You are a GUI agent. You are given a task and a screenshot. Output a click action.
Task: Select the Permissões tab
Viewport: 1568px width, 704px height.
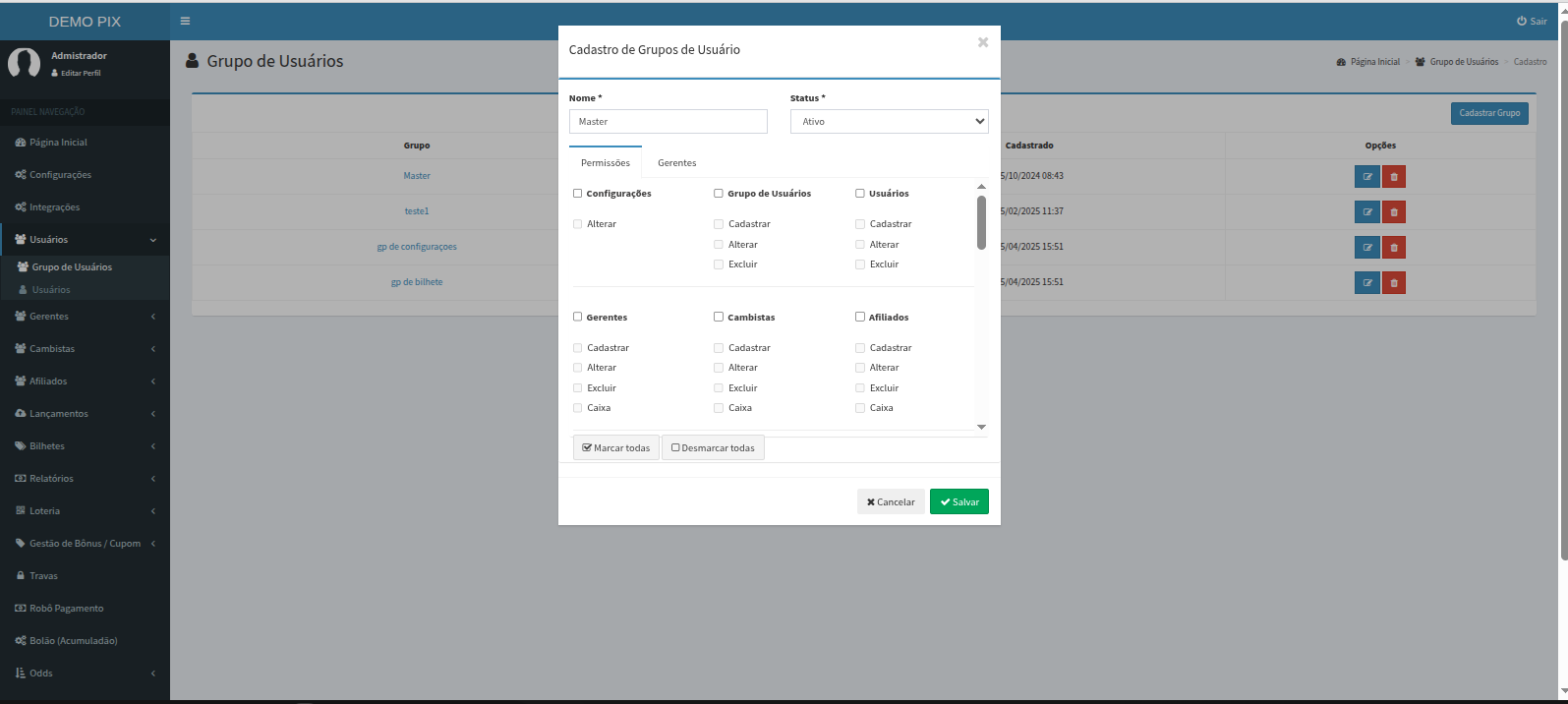[605, 163]
